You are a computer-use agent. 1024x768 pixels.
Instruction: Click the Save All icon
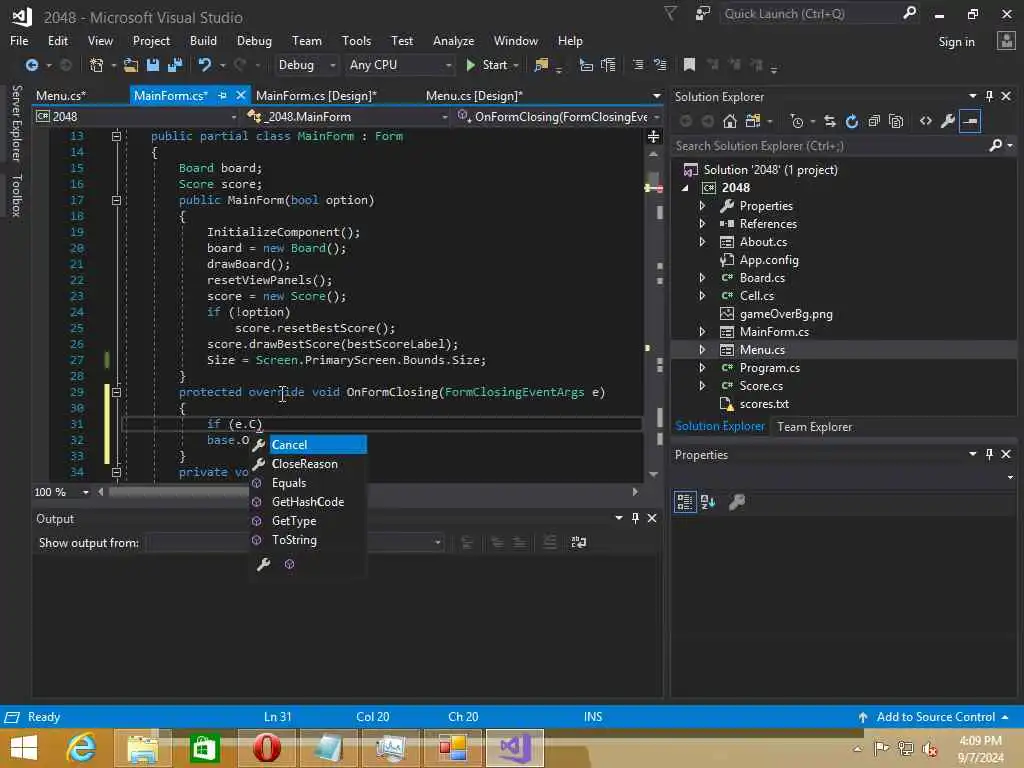pos(175,65)
